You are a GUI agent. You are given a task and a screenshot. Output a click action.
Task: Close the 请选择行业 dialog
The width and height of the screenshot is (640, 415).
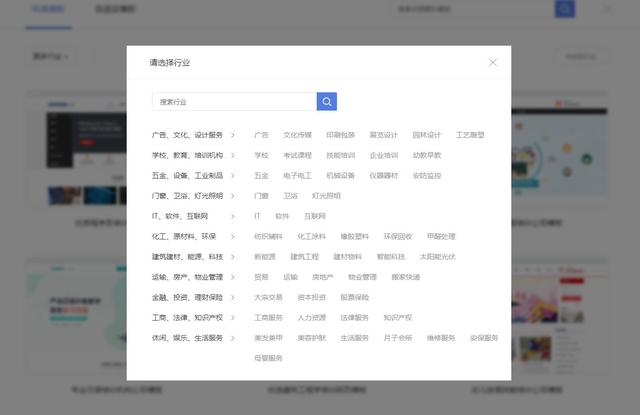point(492,62)
